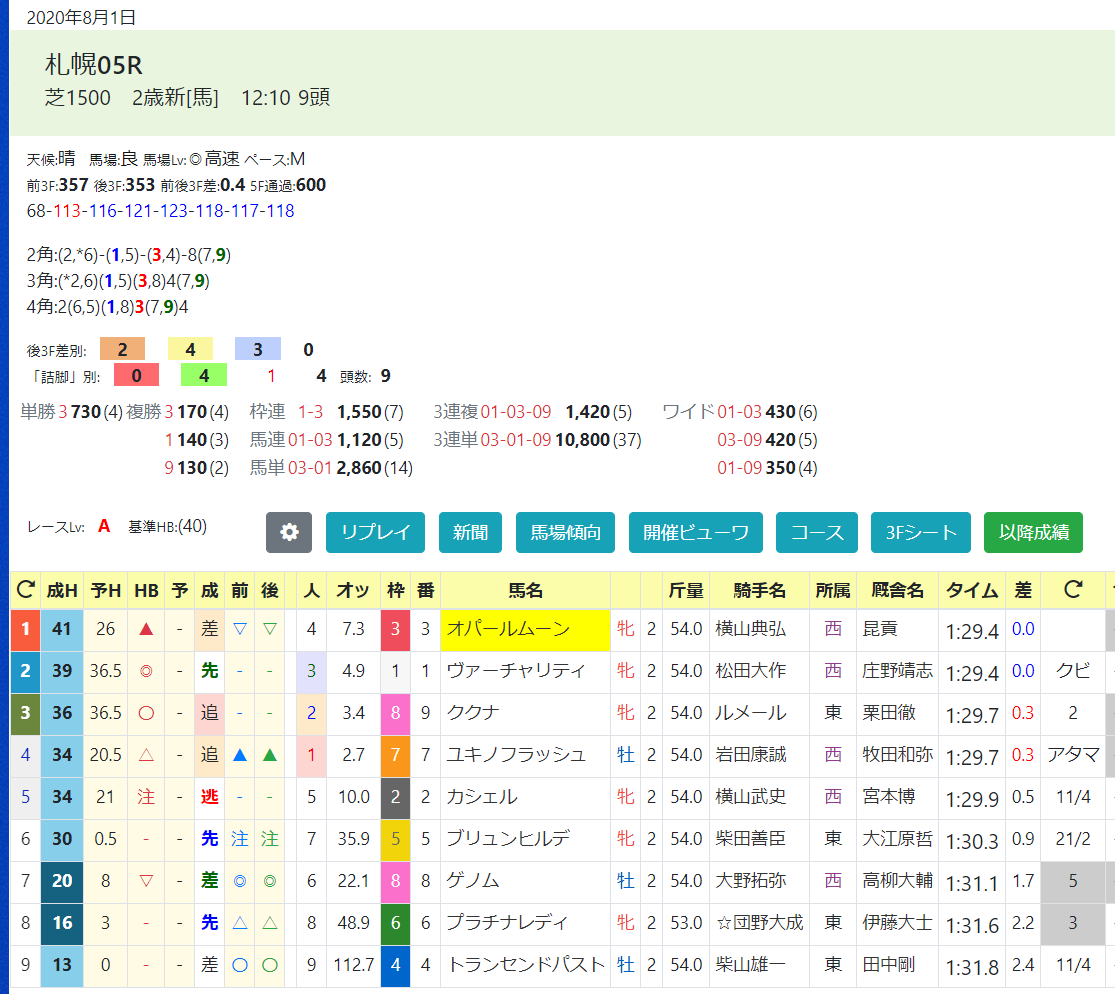Click the refresh icon in first header column
The width and height of the screenshot is (1115, 994).
[x=26, y=589]
